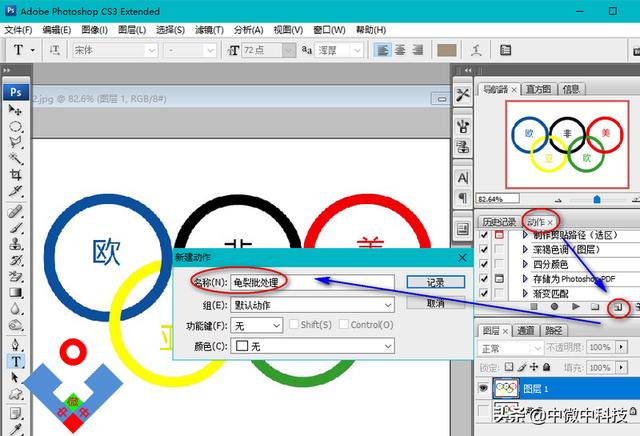This screenshot has height=436, width=640.
Task: Open the 文件(F) menu
Action: tap(18, 30)
